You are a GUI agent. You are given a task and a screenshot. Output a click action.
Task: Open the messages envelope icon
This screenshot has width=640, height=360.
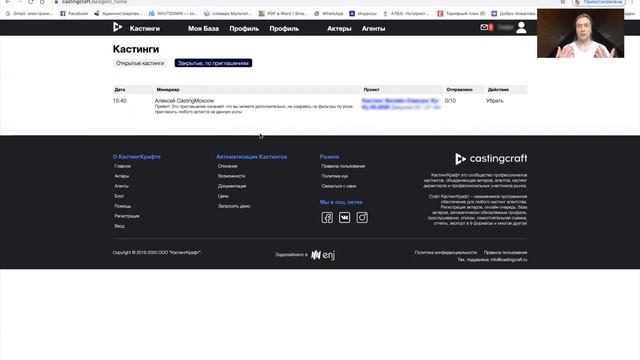click(484, 27)
